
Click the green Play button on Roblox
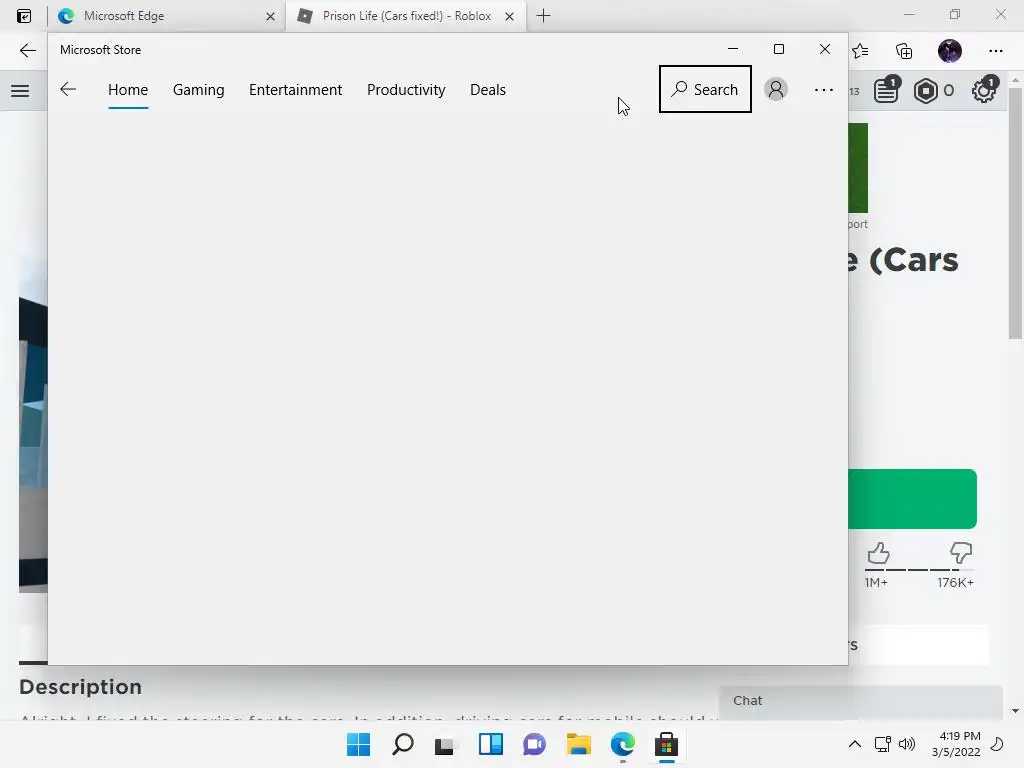coord(912,499)
